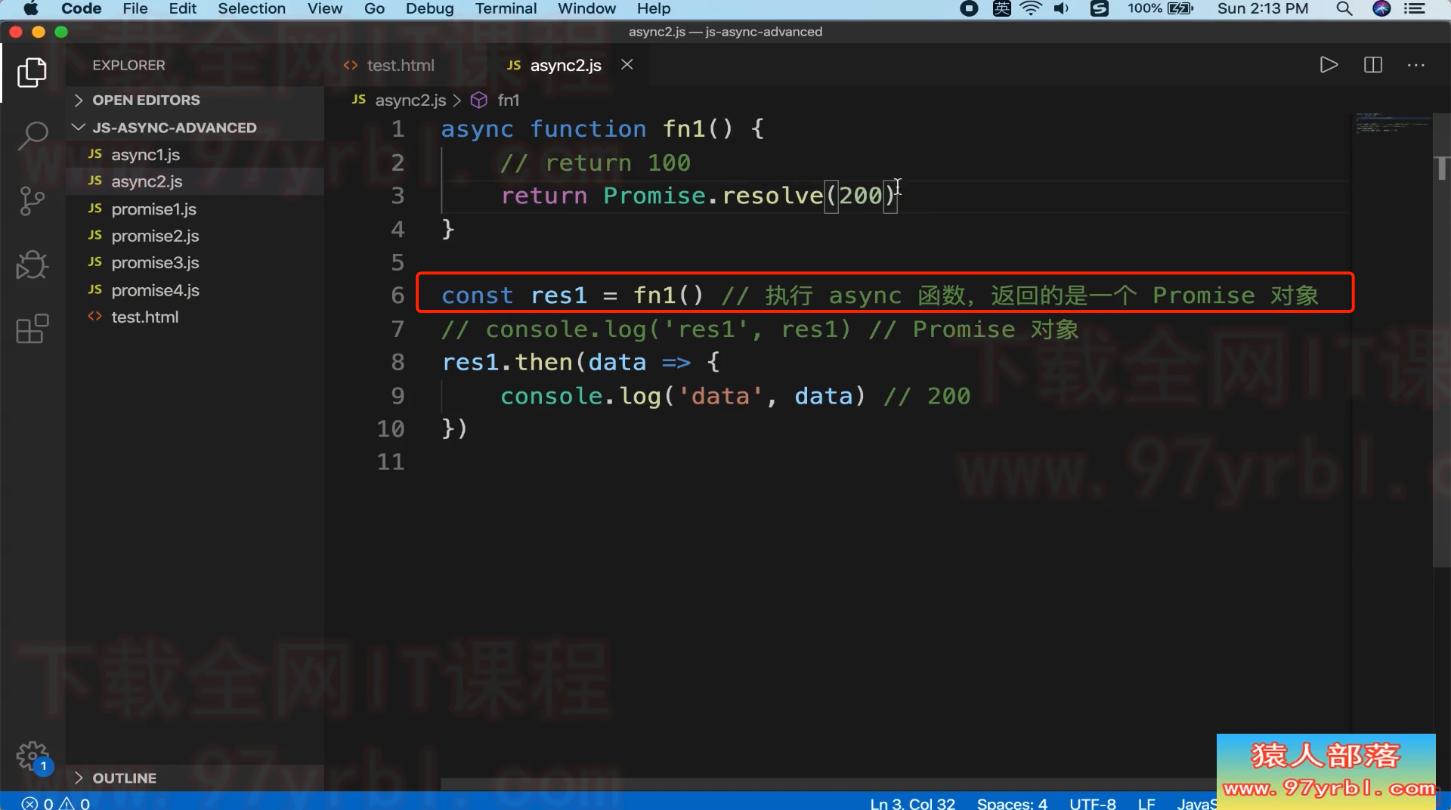This screenshot has width=1451, height=810.
Task: Click the battery 100% indicator
Action: (x=1160, y=9)
